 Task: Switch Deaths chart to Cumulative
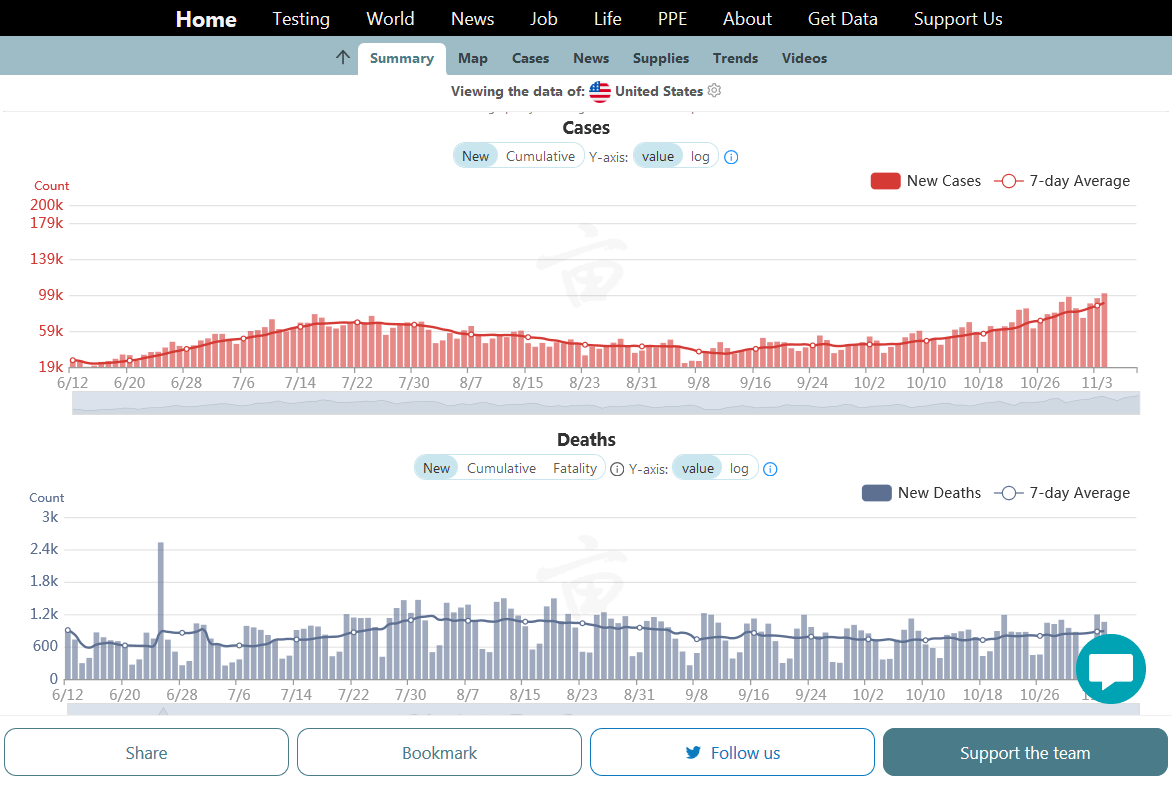coord(501,468)
